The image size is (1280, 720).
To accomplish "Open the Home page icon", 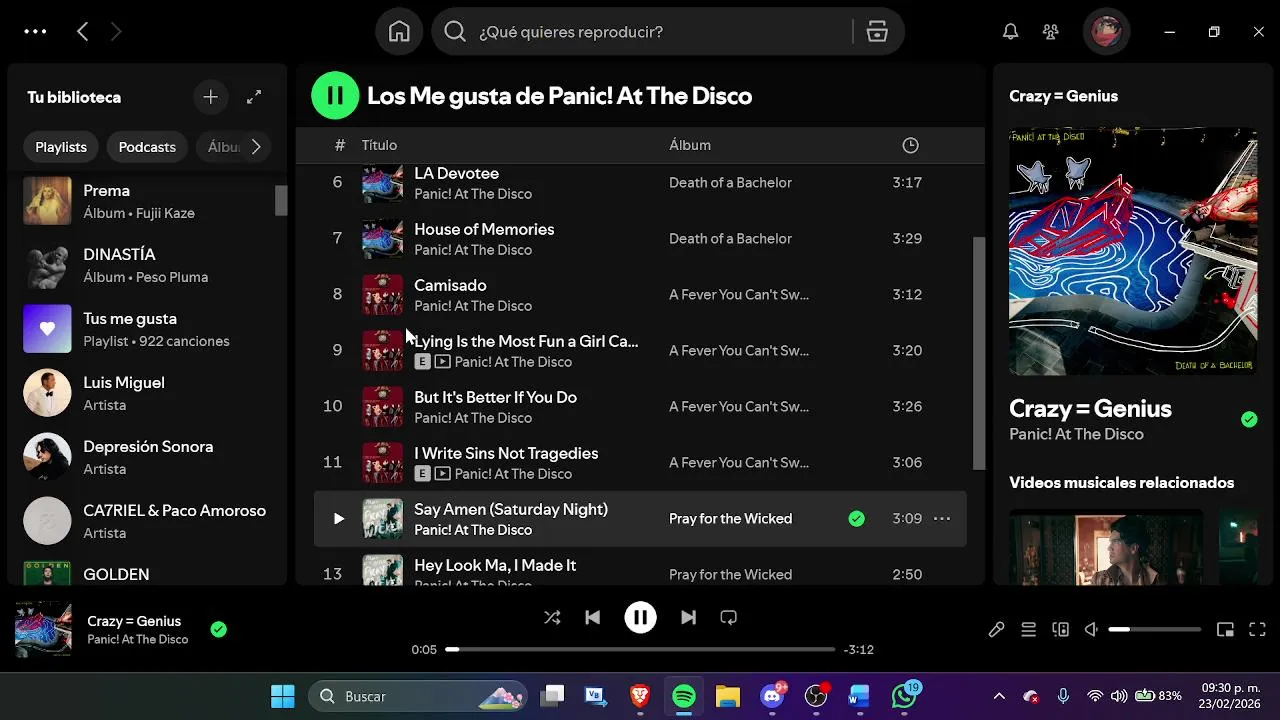I will point(399,32).
